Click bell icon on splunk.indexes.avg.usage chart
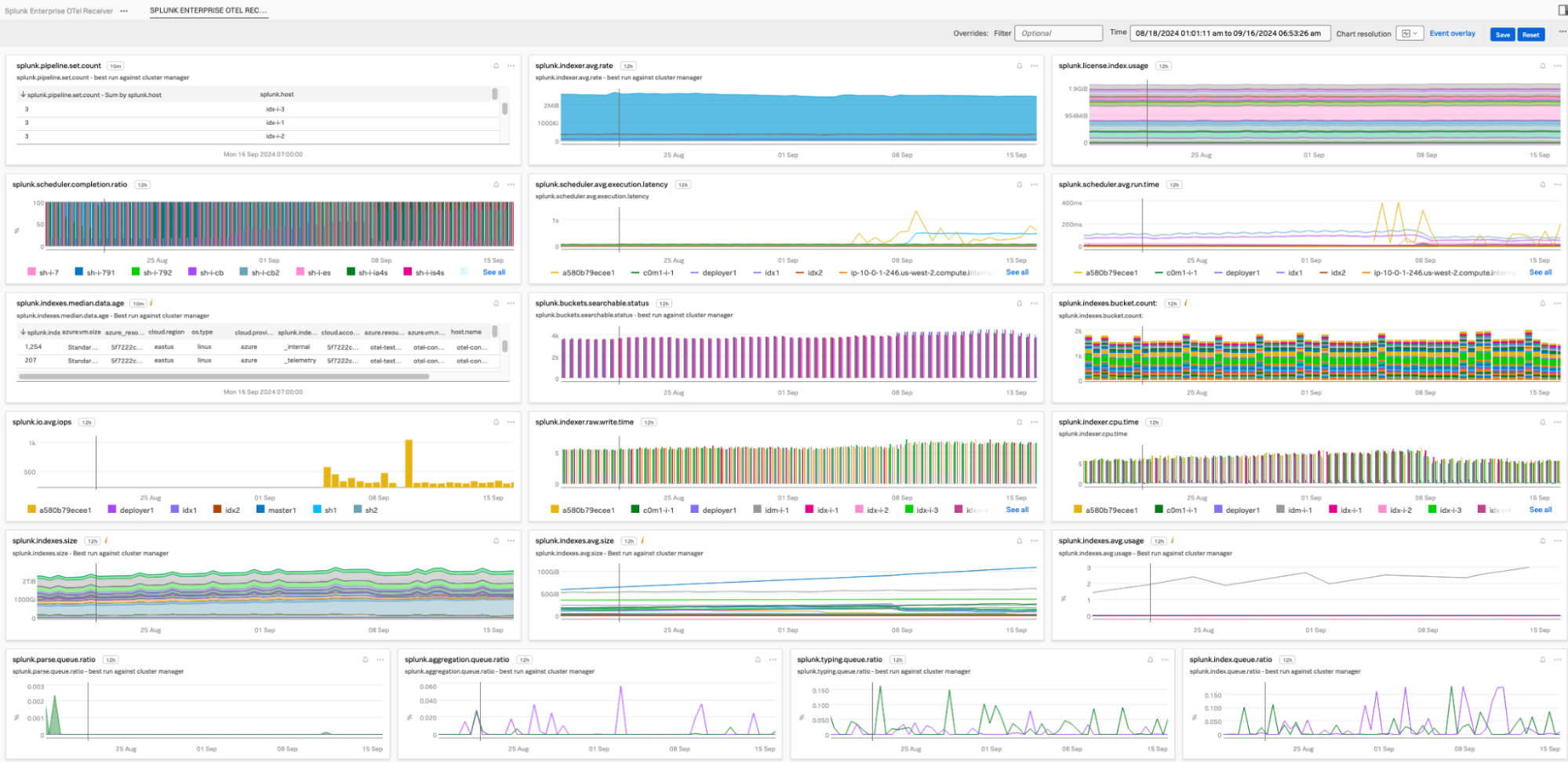1568x763 pixels. tap(1542, 541)
